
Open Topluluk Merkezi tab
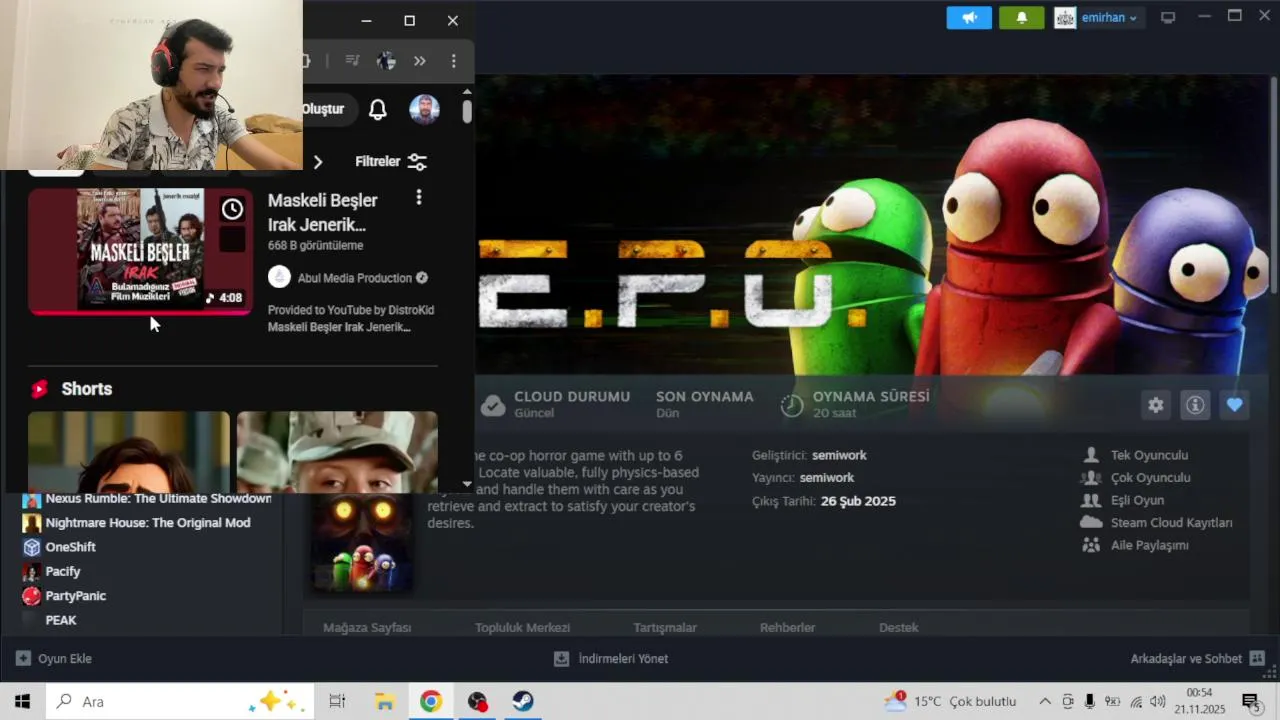(523, 628)
